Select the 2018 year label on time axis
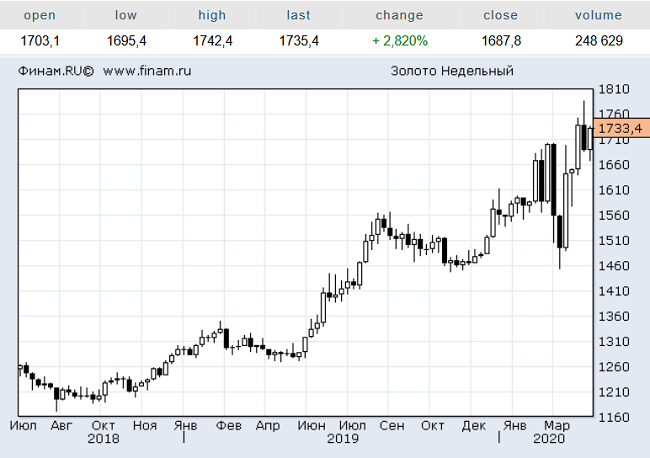Viewport: 650px width, 458px height. click(103, 439)
